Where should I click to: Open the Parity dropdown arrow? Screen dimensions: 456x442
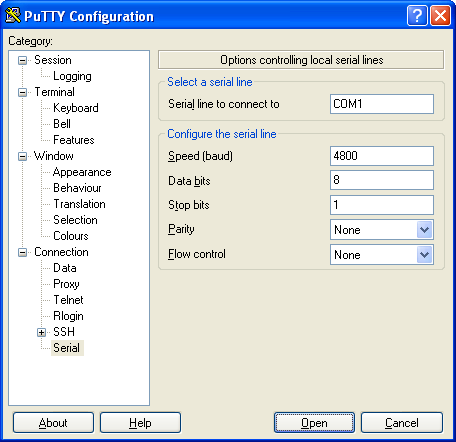424,230
